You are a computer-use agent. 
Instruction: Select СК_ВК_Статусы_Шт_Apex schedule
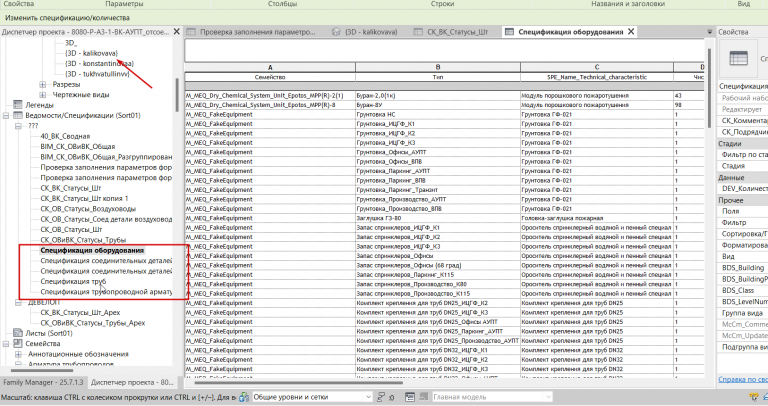tap(80, 312)
